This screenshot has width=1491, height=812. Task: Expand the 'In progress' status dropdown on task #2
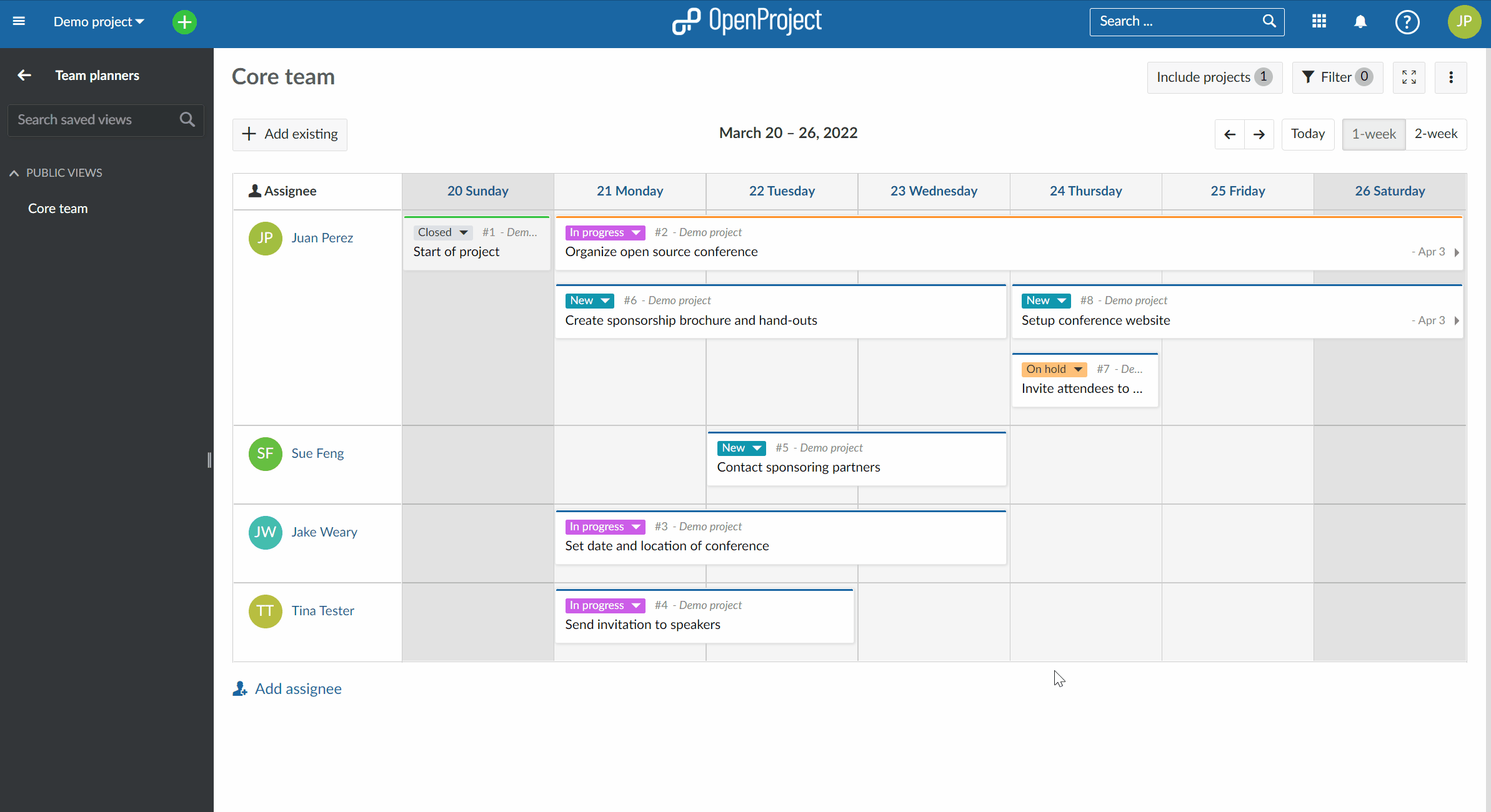point(637,231)
